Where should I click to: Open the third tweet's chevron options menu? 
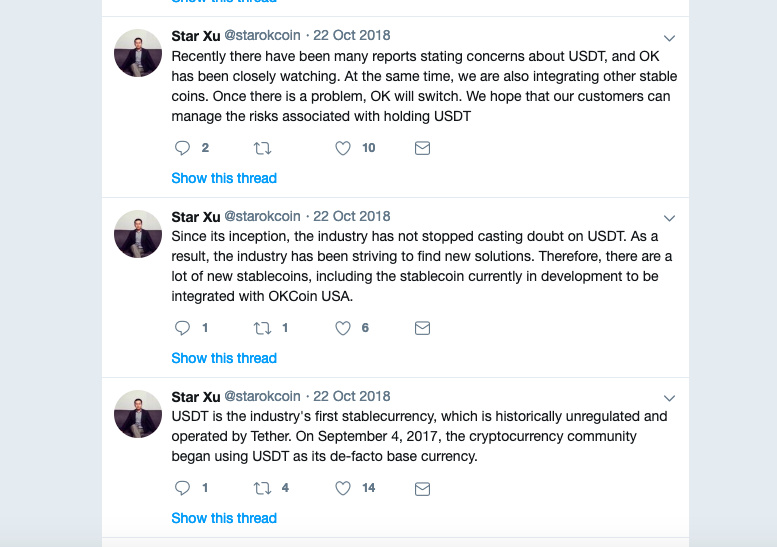pos(670,398)
